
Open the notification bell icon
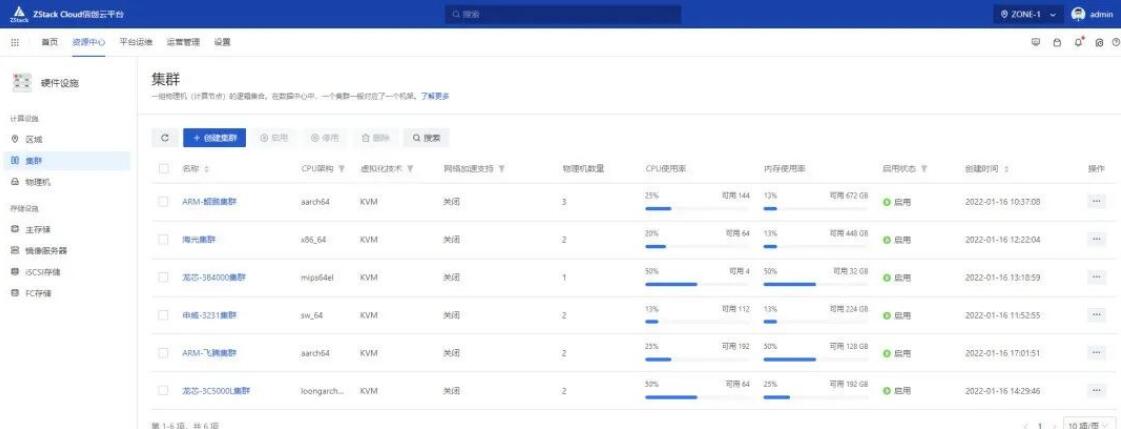1079,42
